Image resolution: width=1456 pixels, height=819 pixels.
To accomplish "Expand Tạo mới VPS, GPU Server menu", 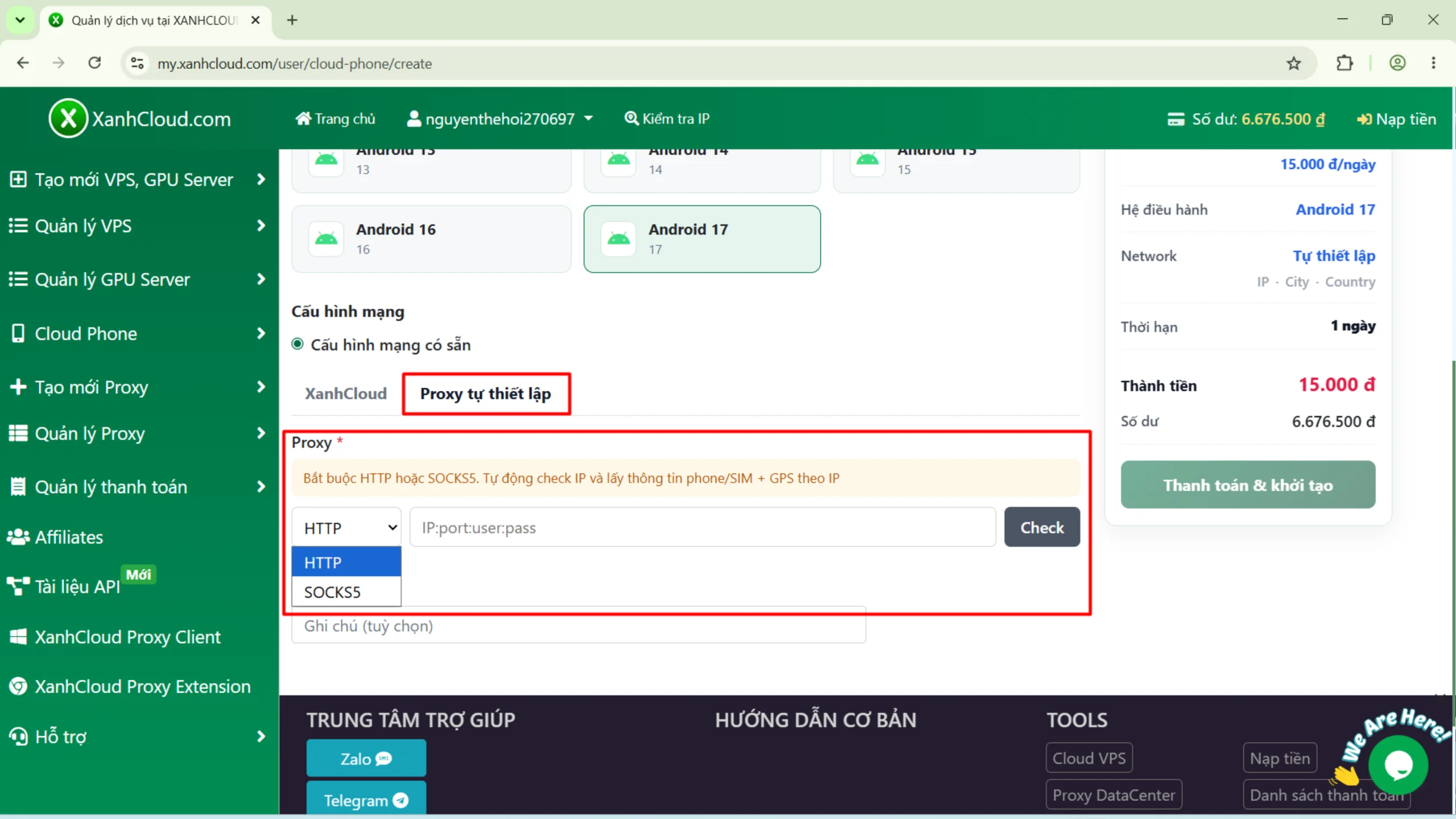I will click(x=138, y=179).
